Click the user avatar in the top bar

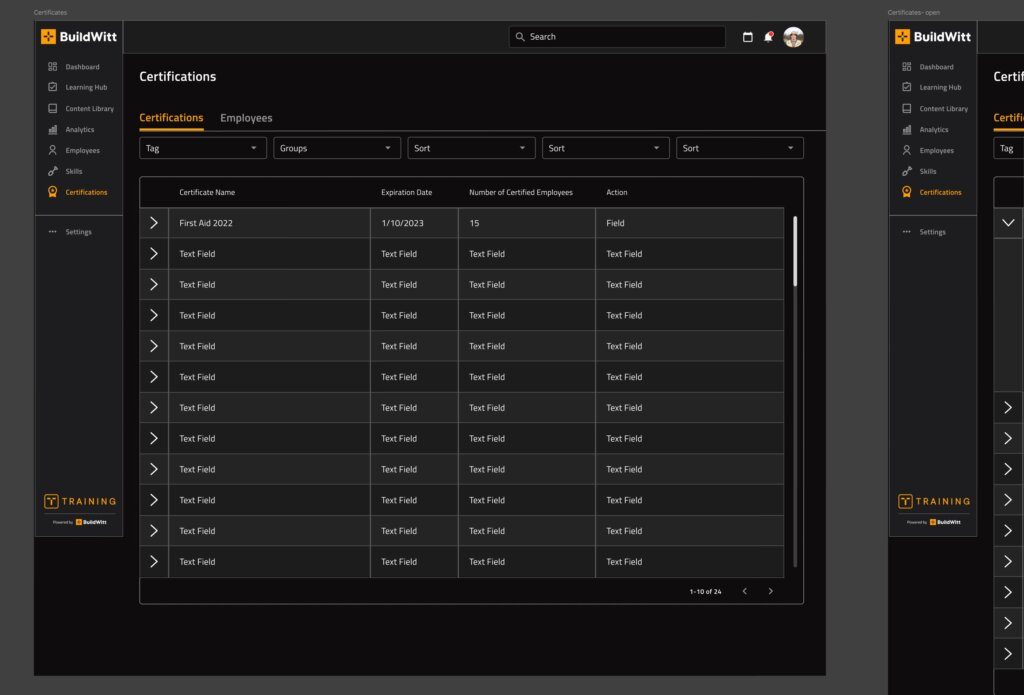click(793, 37)
